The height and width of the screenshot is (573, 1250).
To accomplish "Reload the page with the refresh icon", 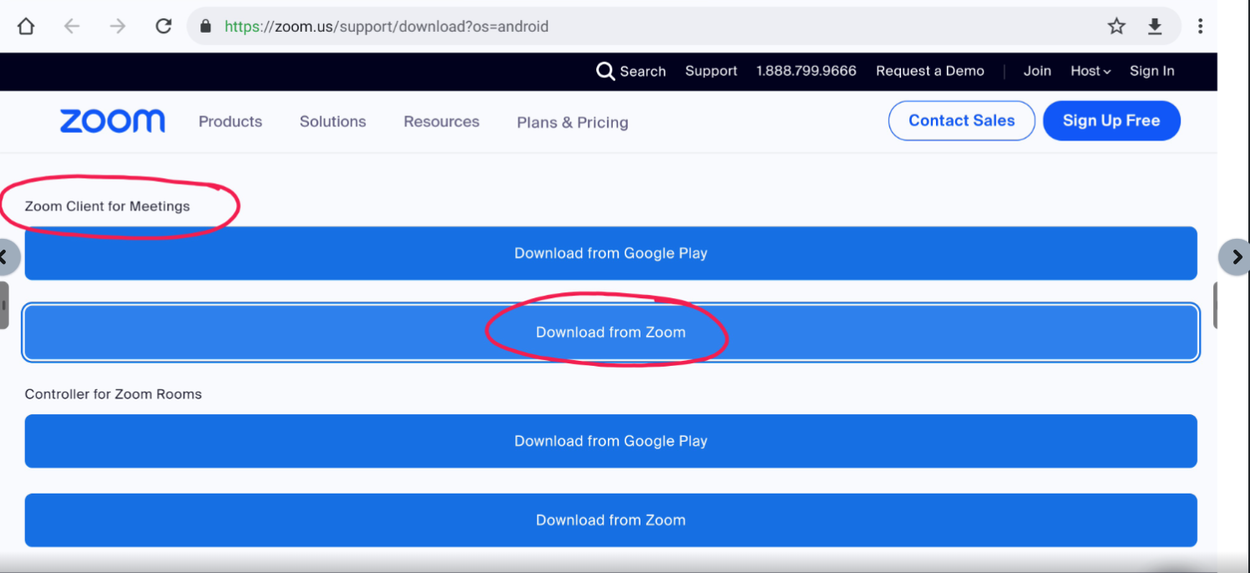I will click(163, 27).
